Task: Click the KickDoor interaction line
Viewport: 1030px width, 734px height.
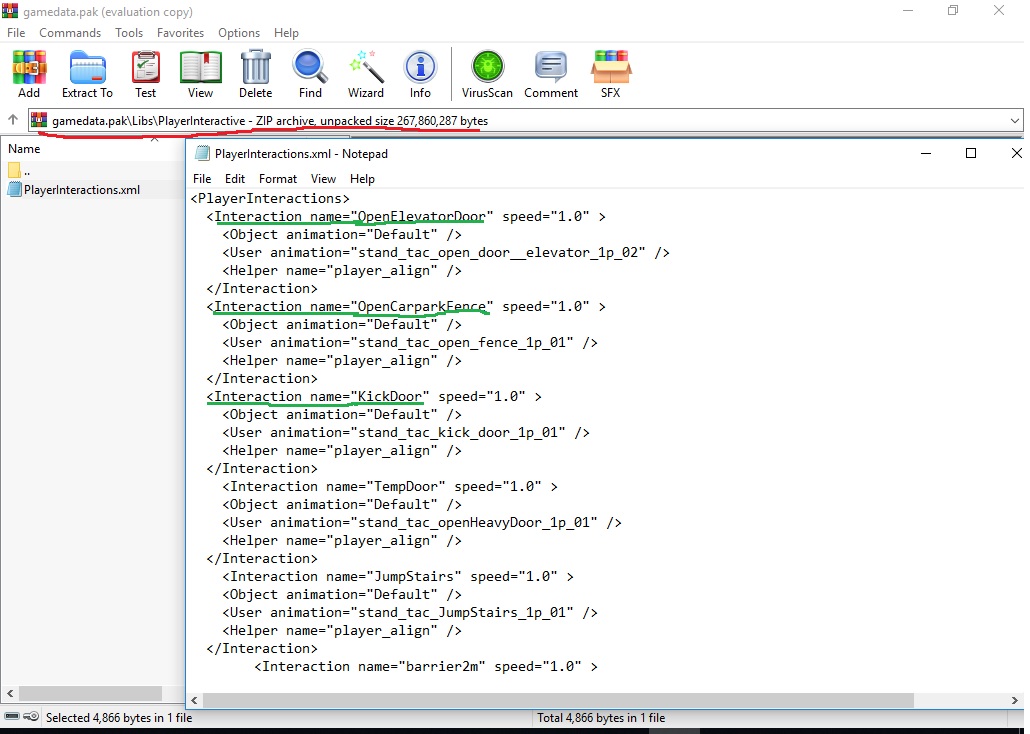Action: pyautogui.click(x=374, y=397)
